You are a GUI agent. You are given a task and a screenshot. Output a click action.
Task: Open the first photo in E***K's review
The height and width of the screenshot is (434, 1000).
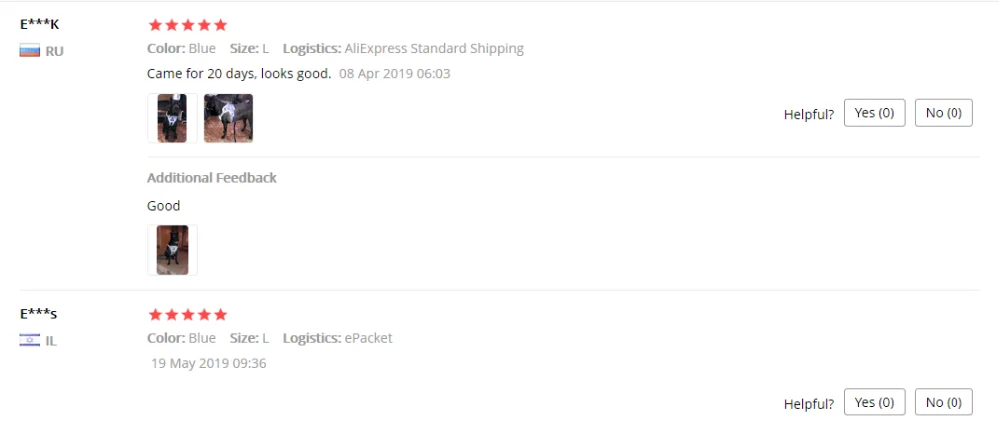click(x=172, y=118)
